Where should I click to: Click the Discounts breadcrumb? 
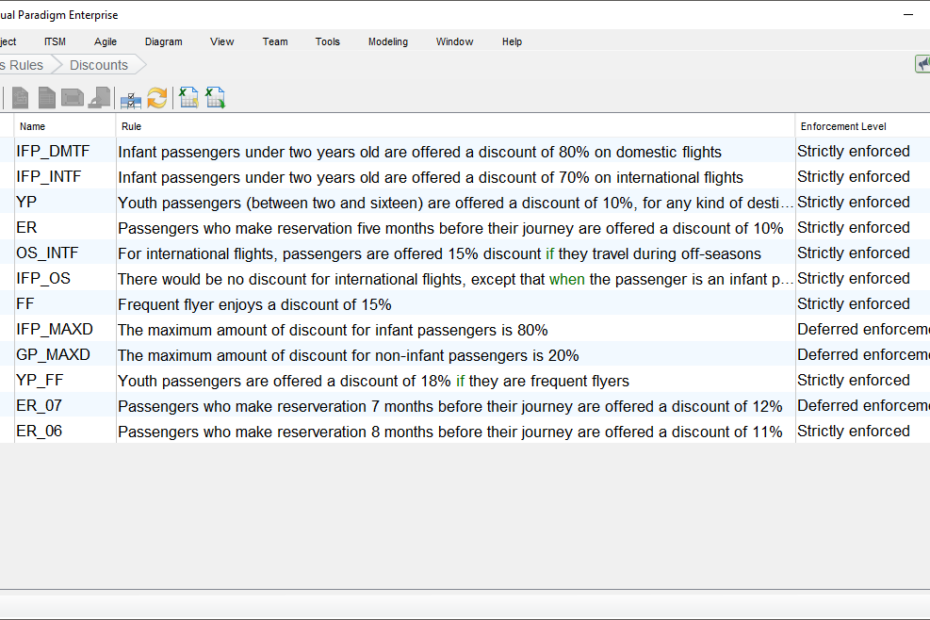point(98,65)
